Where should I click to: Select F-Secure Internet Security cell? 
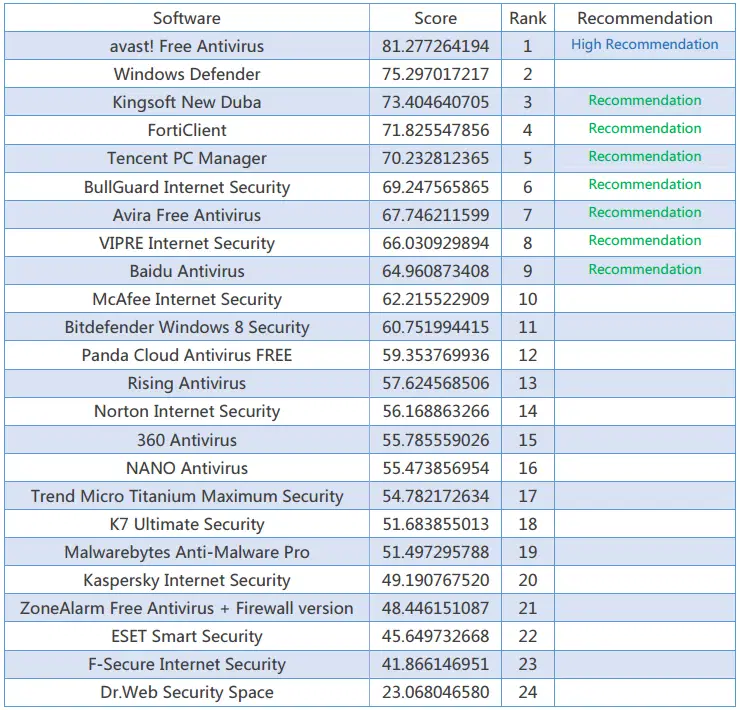point(187,665)
